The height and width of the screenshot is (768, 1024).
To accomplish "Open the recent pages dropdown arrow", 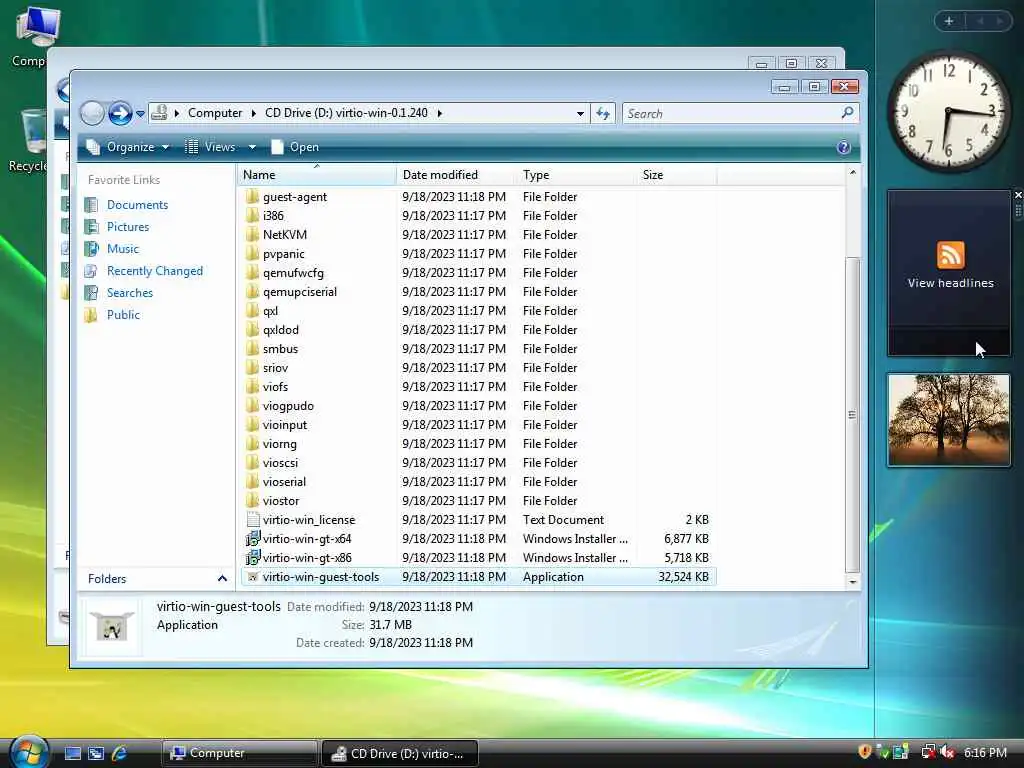I will tap(140, 114).
